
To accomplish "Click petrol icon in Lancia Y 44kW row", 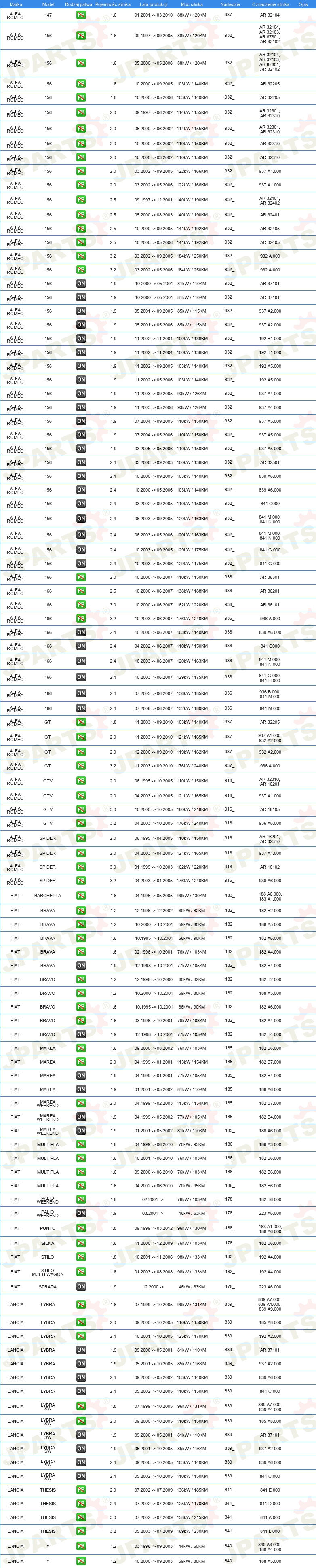I will coord(81,1546).
